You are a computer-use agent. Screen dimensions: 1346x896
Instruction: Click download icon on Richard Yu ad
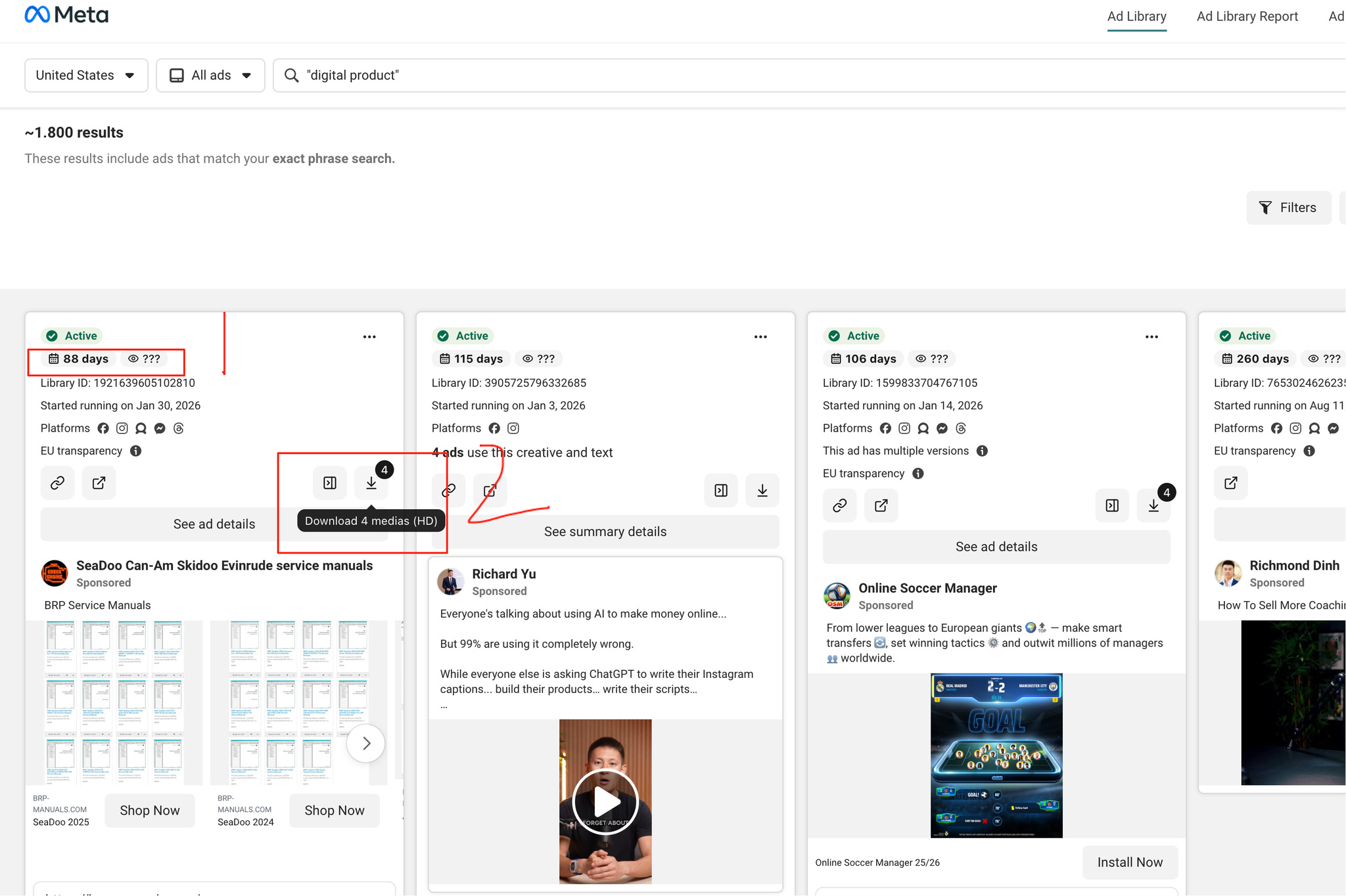click(762, 491)
